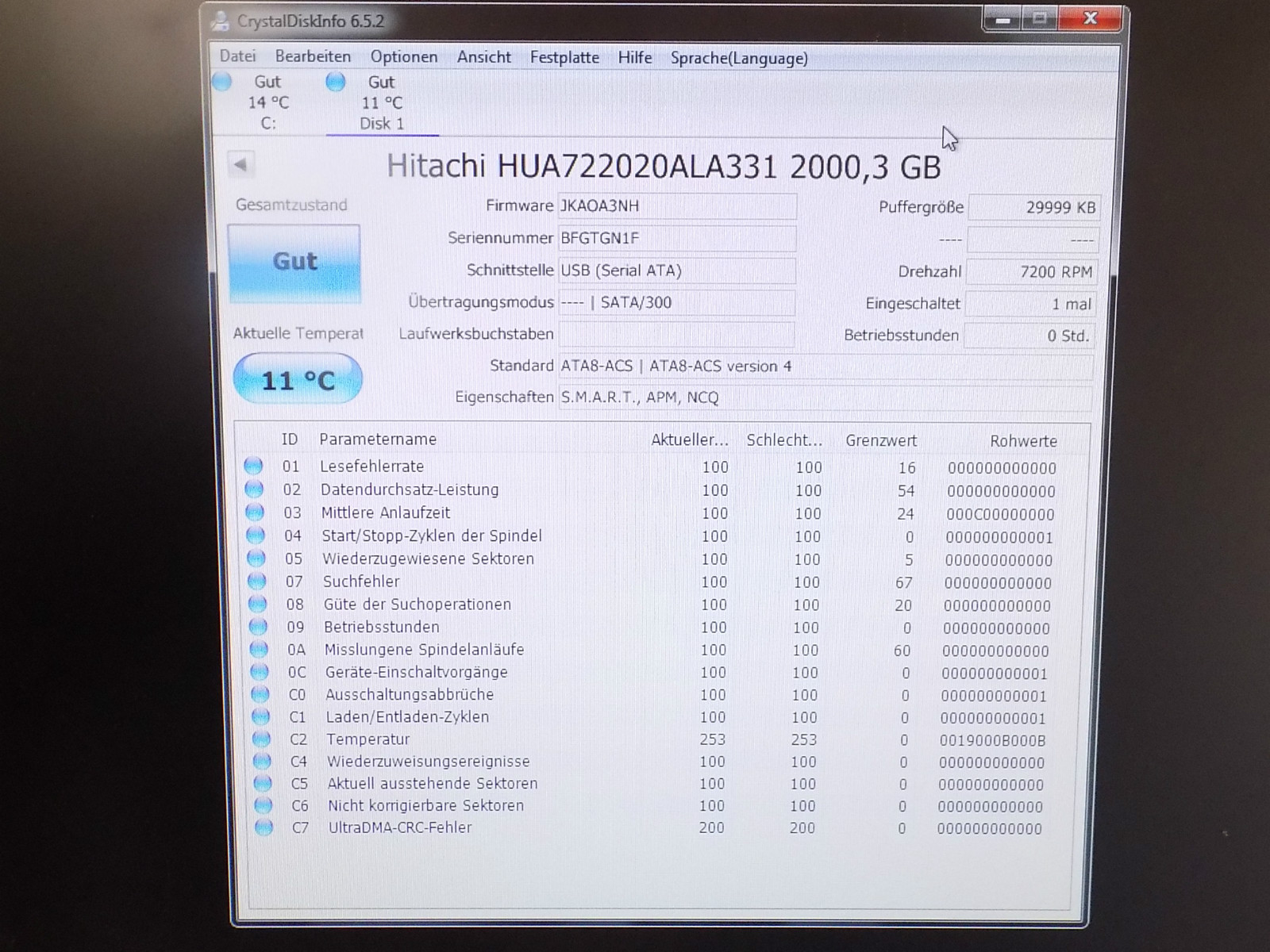Click the Parametername column header
The image size is (1270, 952).
pos(378,439)
